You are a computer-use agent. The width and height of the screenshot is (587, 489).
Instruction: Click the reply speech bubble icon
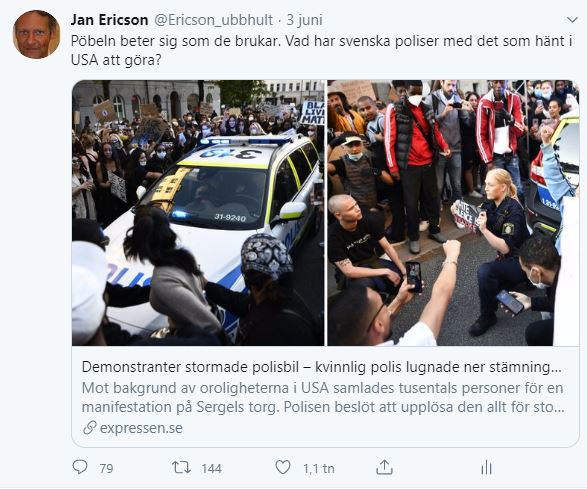click(80, 467)
